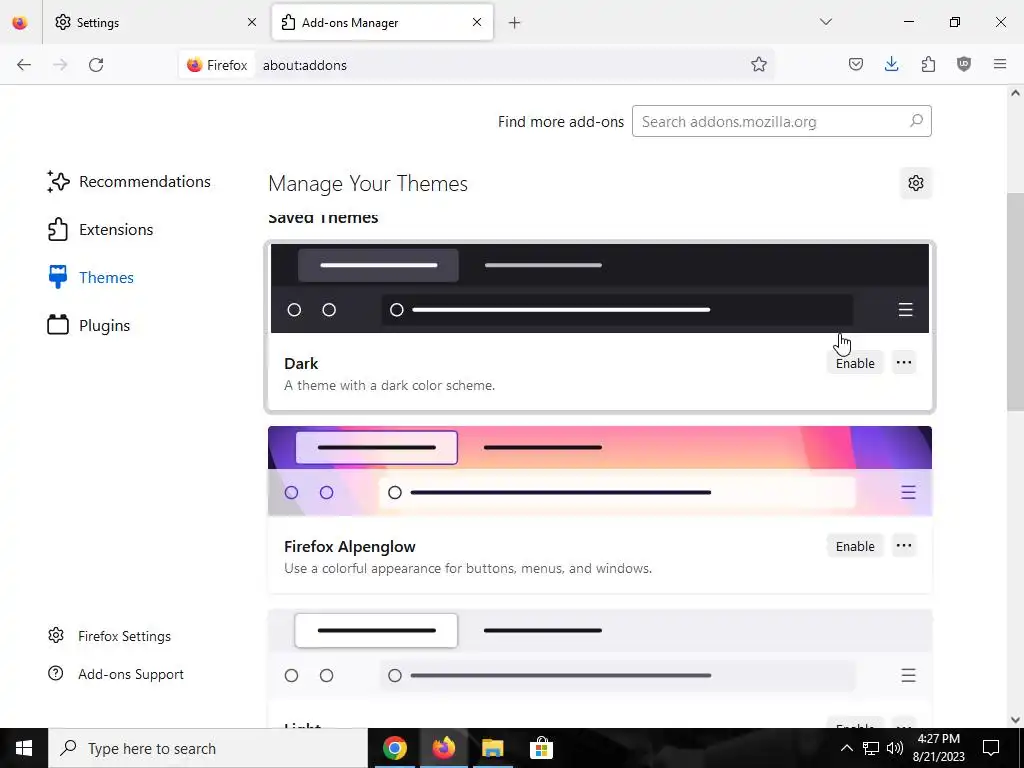Select the Themes category
1024x768 pixels.
[91, 278]
